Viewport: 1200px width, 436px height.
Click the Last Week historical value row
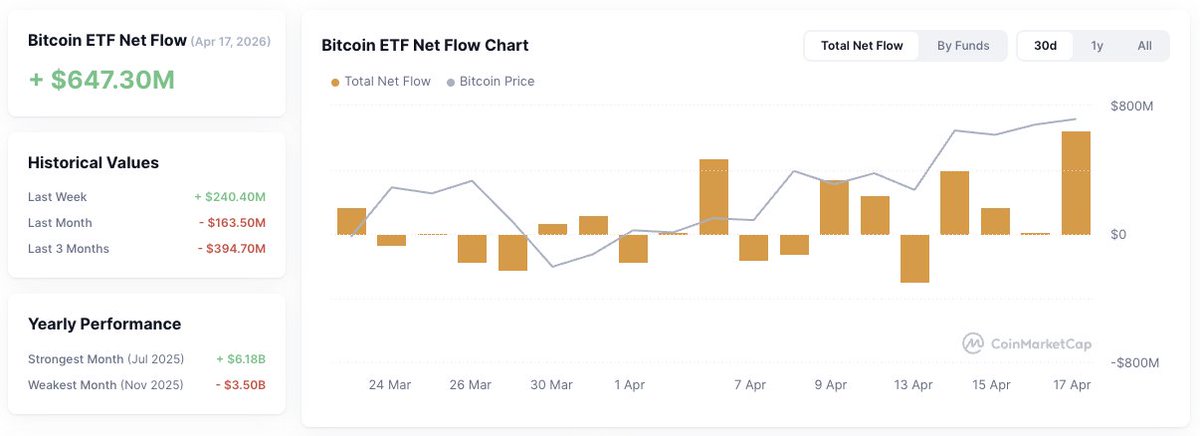tap(146, 197)
